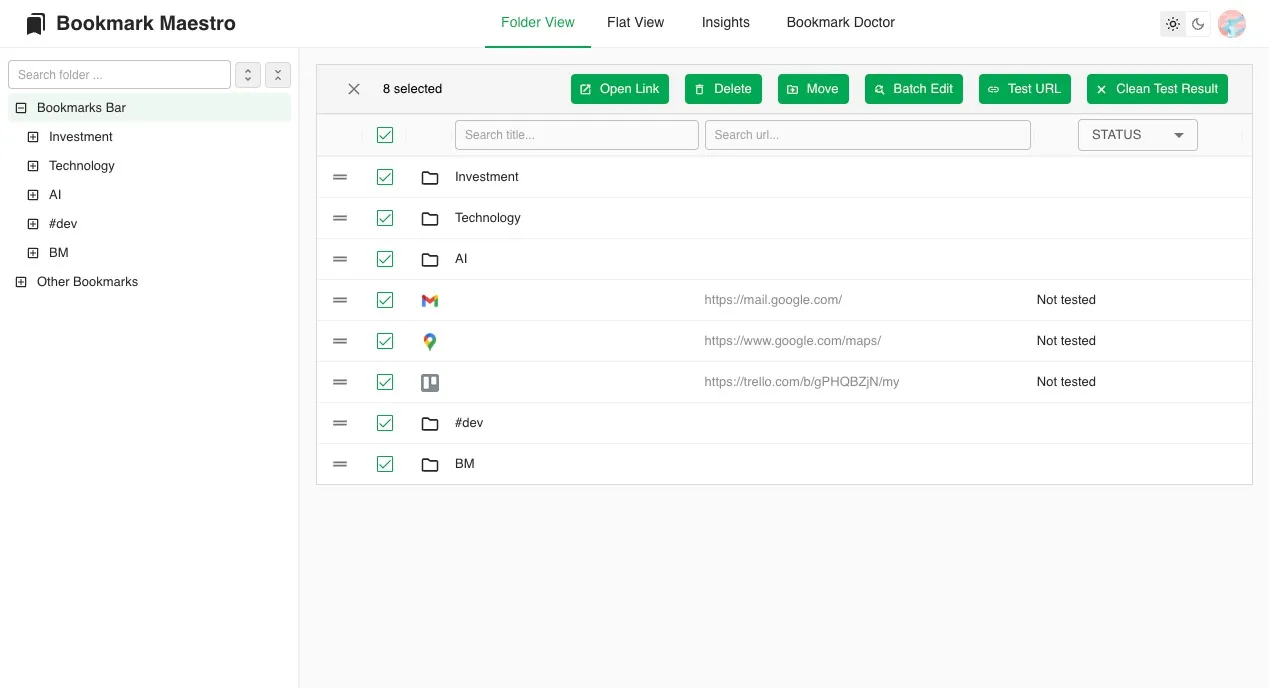This screenshot has width=1269, height=688.
Task: Click drag handle of trello.com row
Action: coord(340,382)
